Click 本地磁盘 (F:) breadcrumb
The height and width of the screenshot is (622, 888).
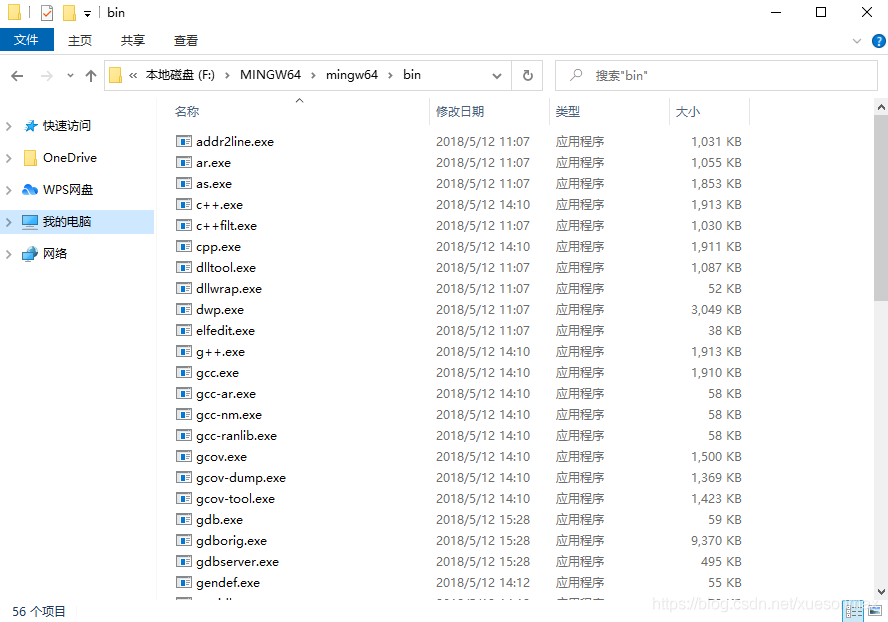[180, 75]
